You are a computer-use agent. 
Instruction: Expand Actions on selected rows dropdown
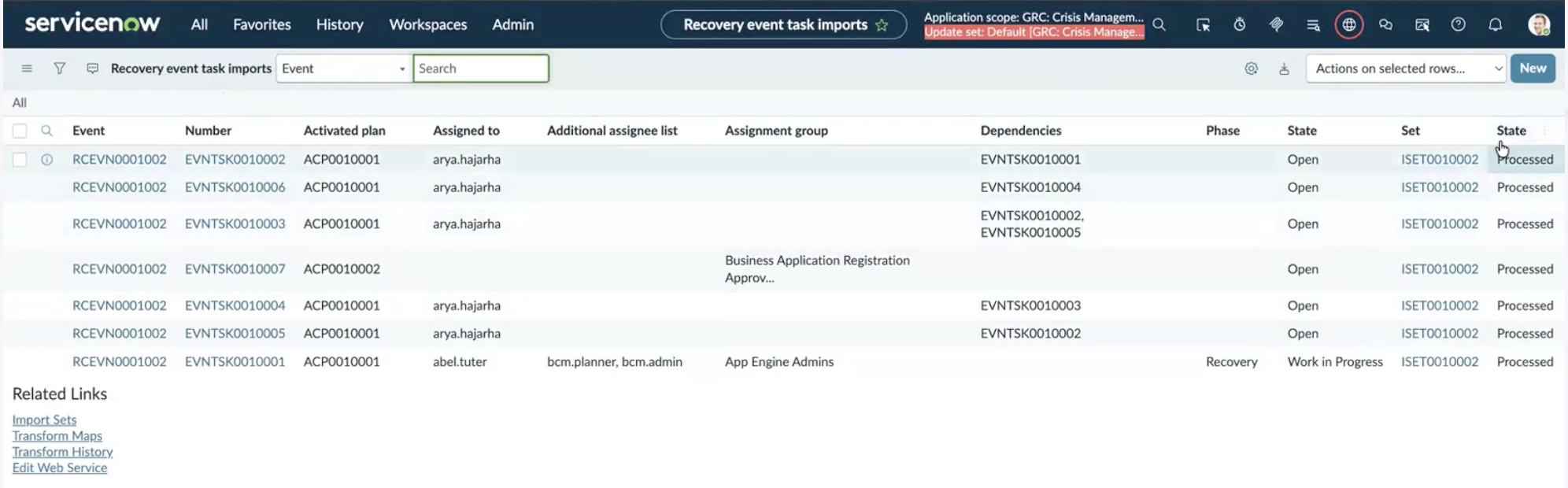click(1406, 68)
